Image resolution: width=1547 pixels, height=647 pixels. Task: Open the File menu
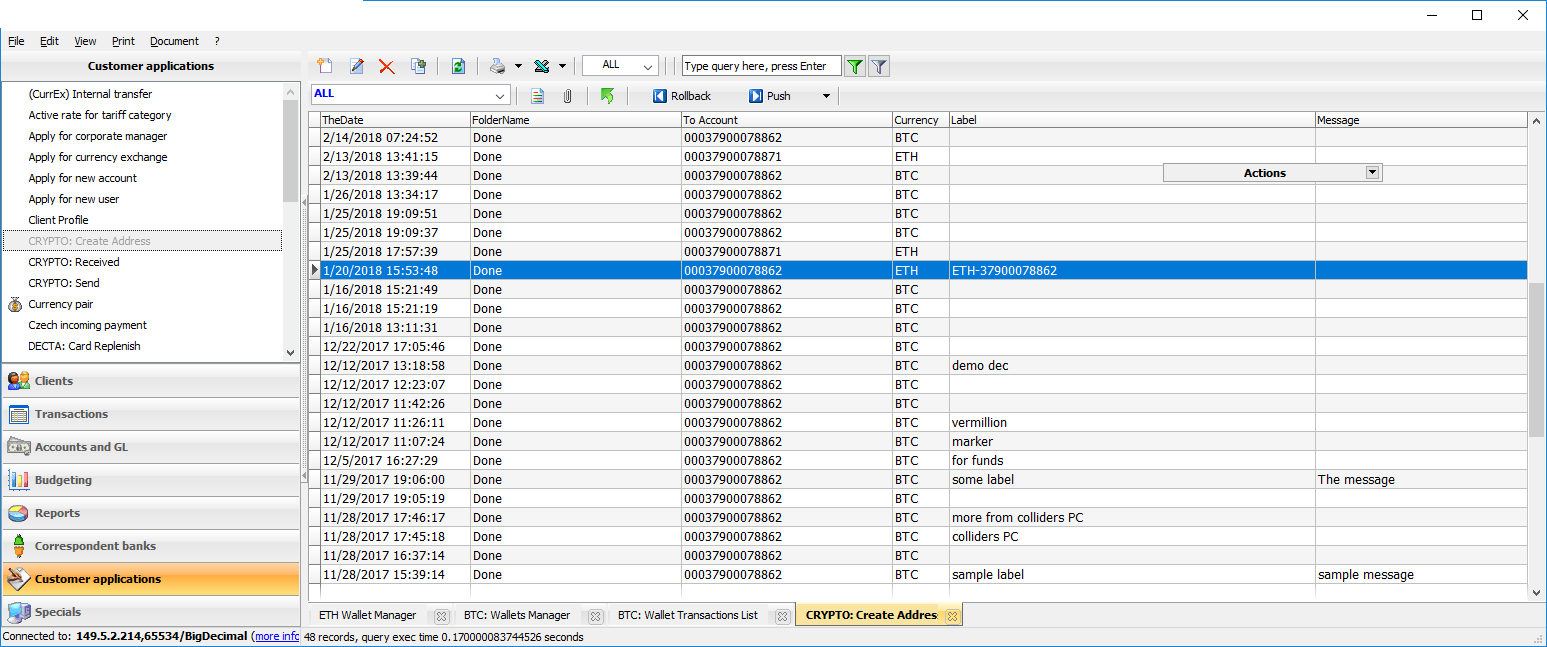(16, 41)
